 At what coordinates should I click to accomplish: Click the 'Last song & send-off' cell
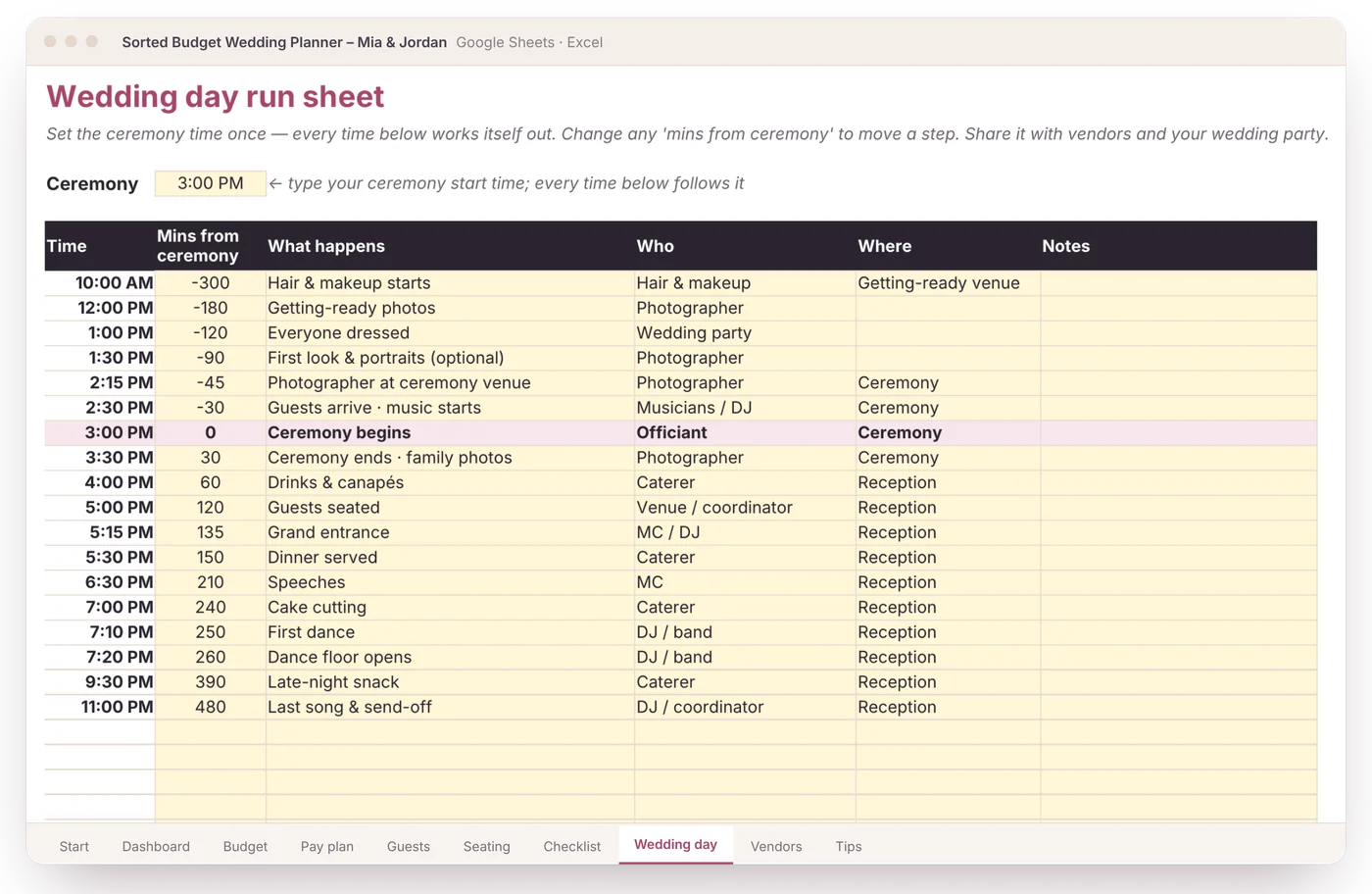click(x=450, y=708)
